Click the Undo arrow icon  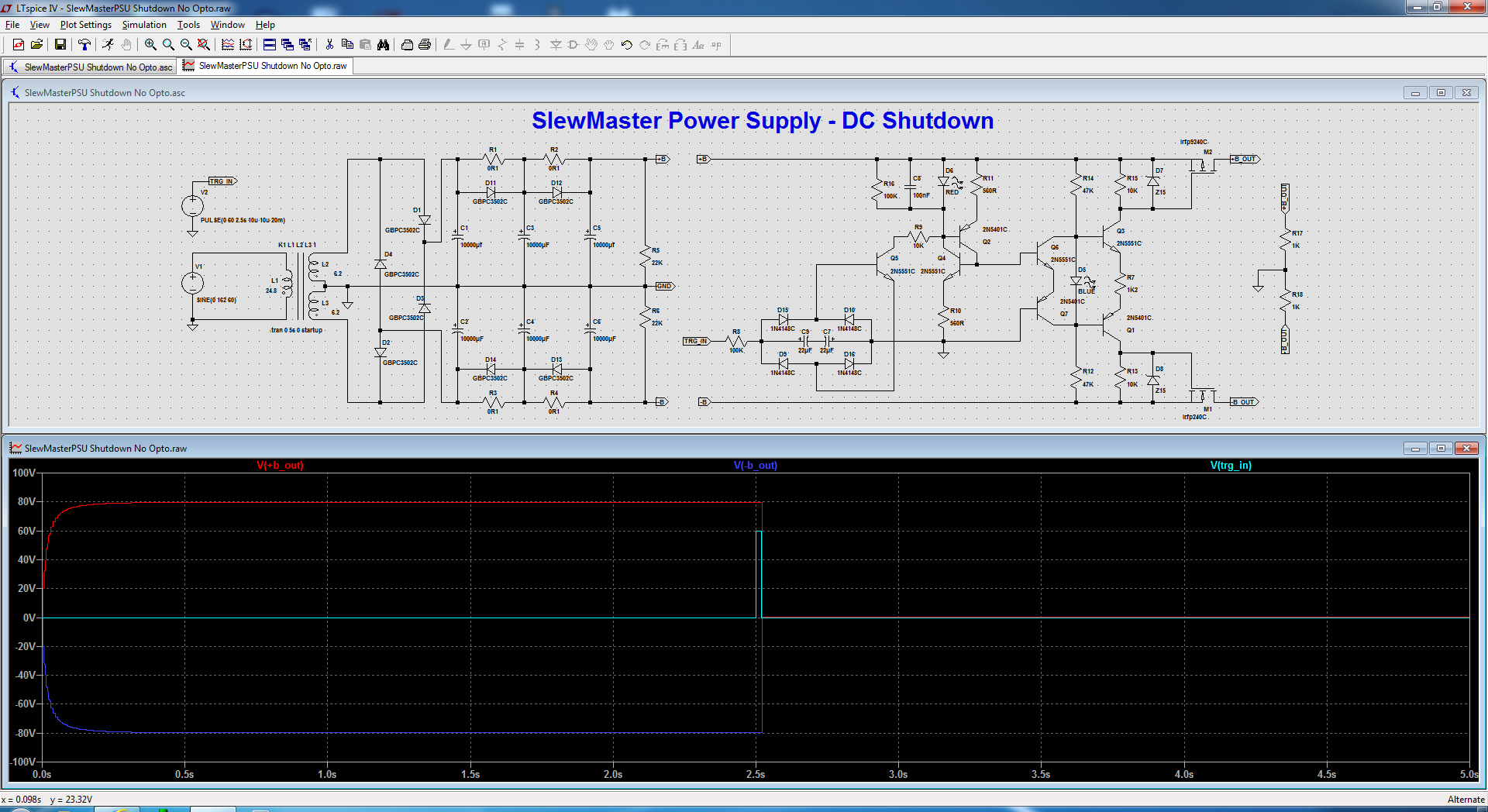(627, 45)
